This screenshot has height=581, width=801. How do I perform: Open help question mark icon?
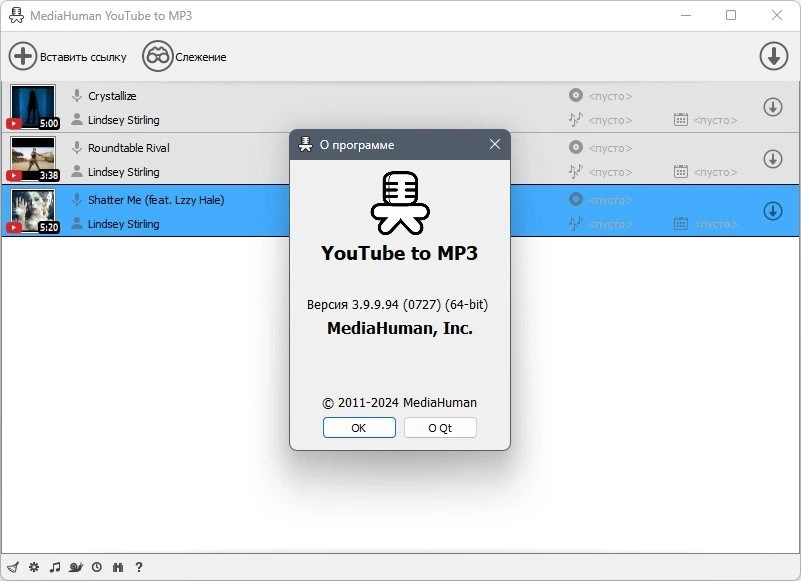click(x=139, y=567)
